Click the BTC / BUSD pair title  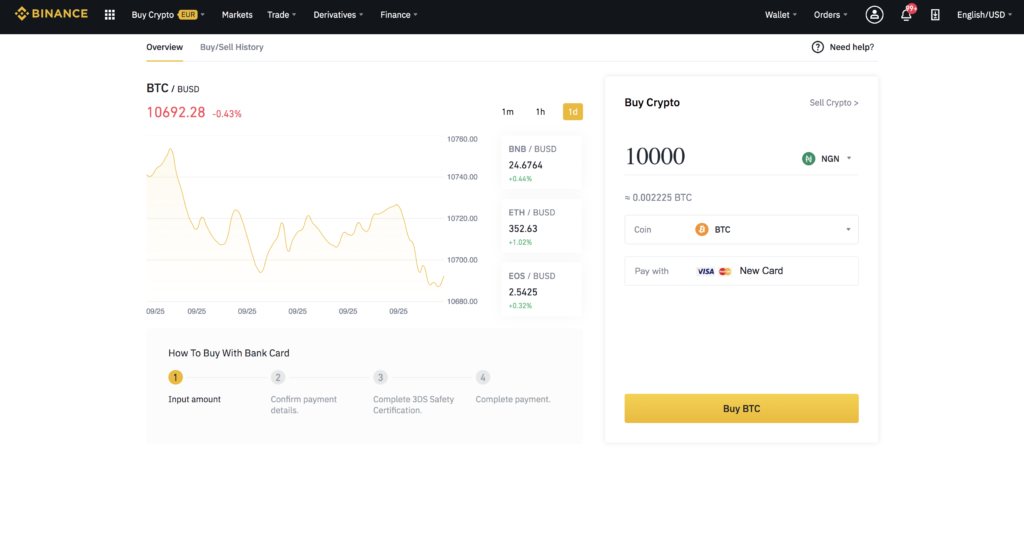click(x=172, y=88)
